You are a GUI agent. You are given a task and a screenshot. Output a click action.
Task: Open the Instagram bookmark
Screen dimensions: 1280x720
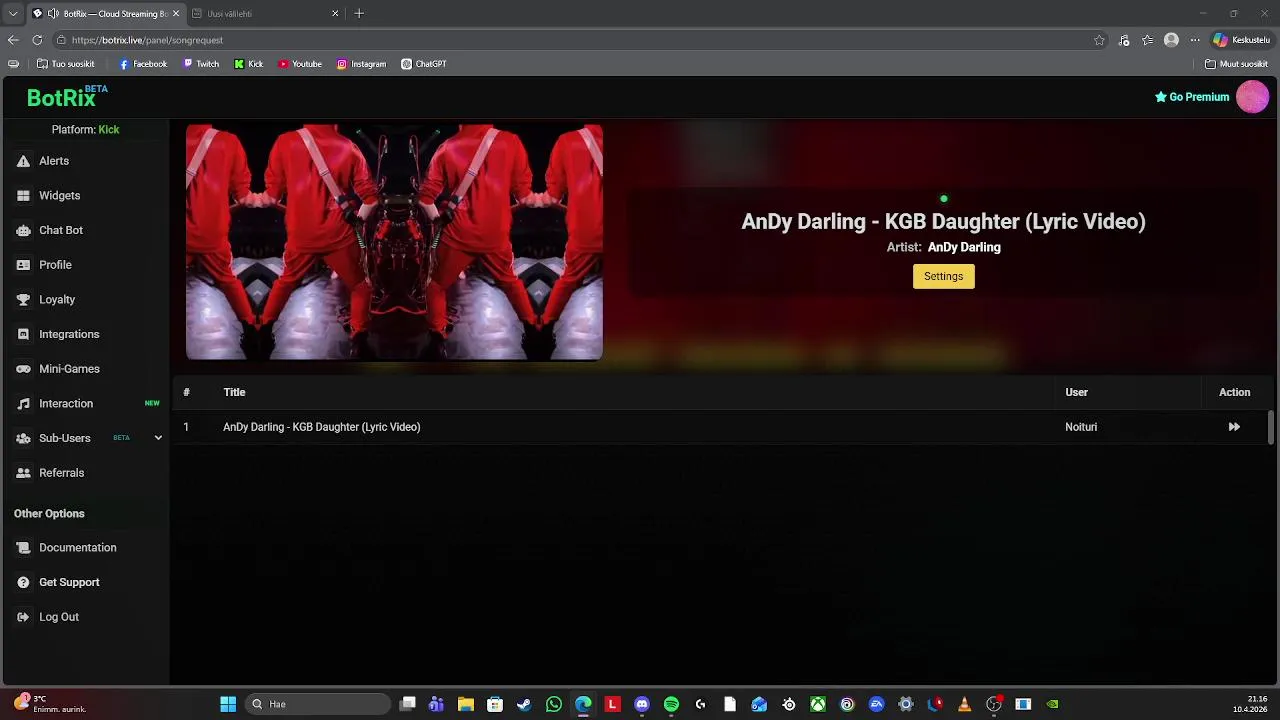click(361, 64)
